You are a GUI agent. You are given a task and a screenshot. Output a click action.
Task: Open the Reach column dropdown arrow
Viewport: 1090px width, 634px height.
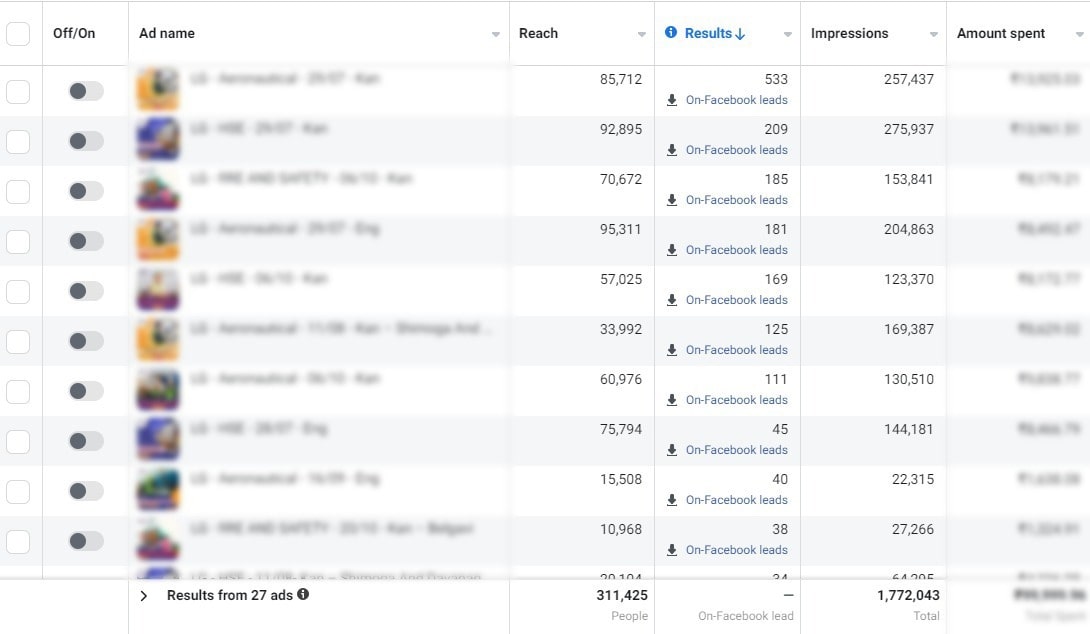point(642,35)
